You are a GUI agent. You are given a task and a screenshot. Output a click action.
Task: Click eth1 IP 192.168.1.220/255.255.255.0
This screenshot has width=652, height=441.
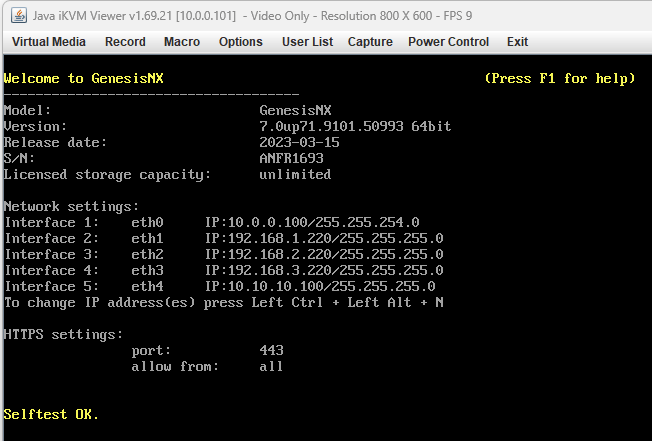coord(324,238)
